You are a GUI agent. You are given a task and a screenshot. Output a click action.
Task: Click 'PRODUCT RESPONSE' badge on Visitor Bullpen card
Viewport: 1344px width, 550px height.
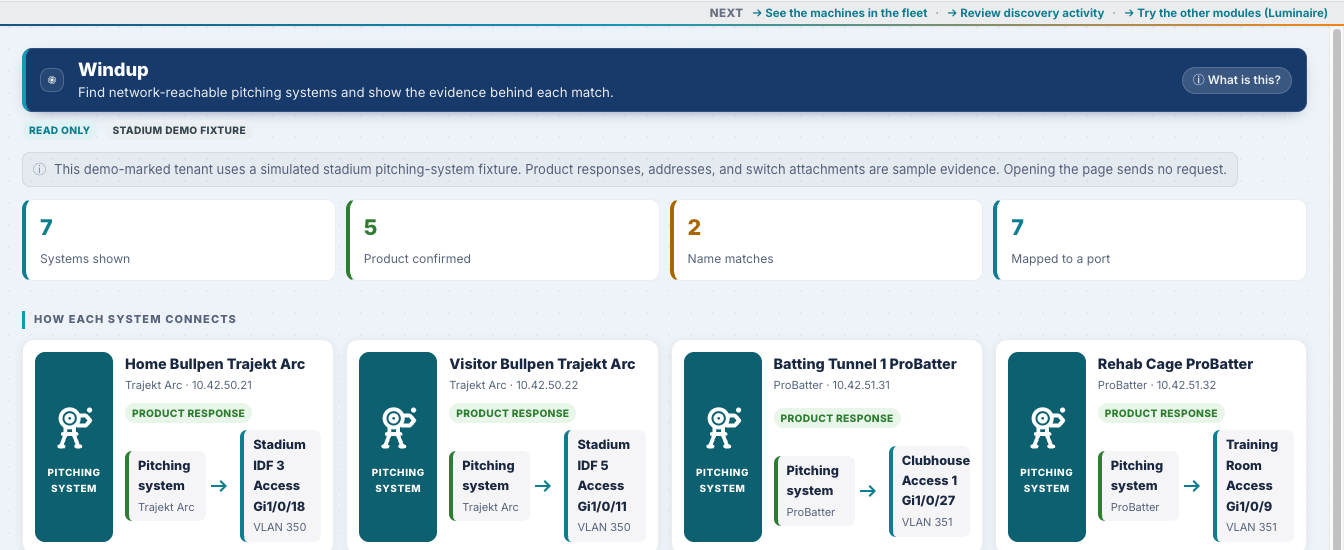click(512, 413)
